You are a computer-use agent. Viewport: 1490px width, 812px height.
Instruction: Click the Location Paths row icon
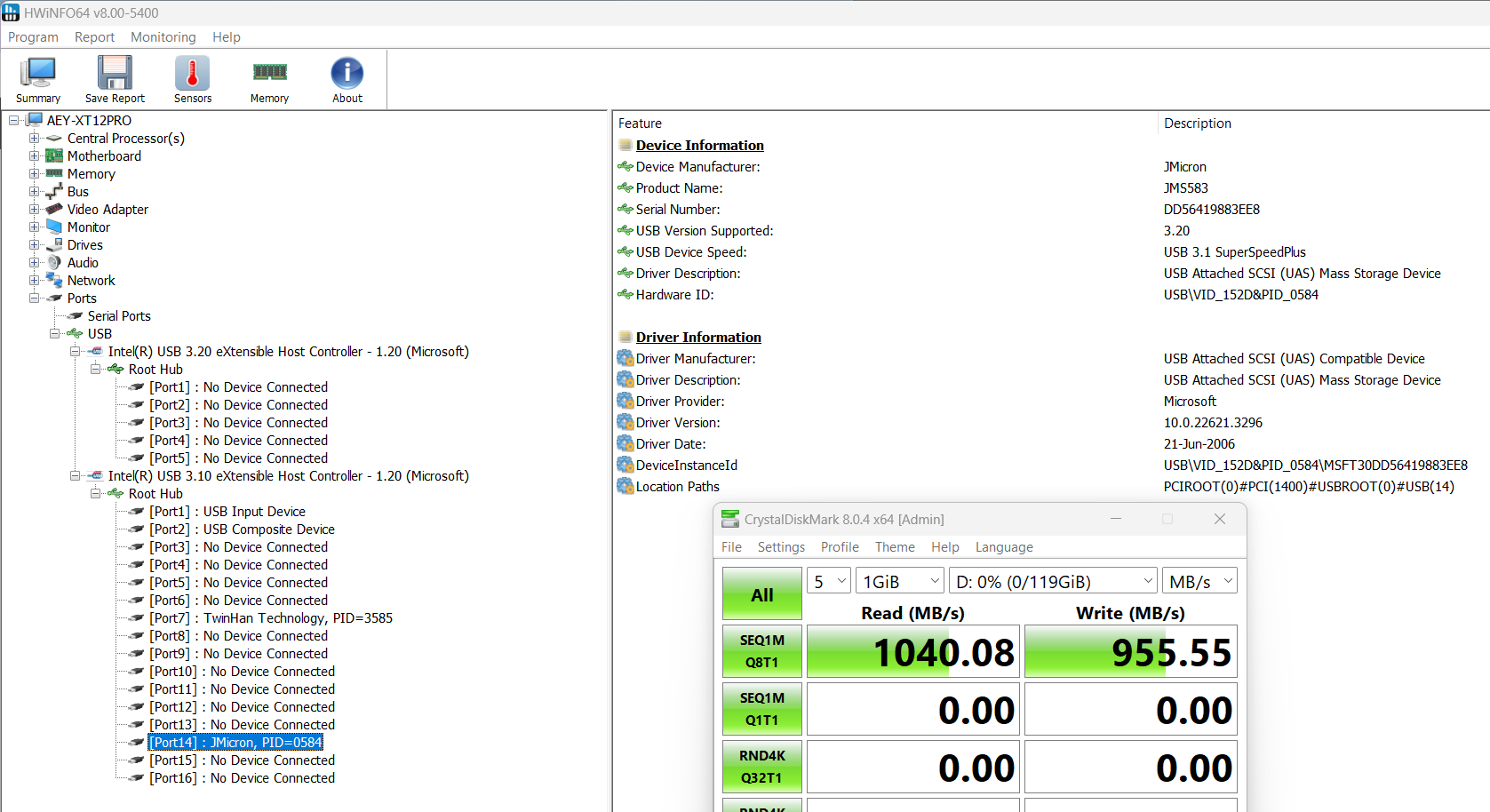[x=625, y=487]
